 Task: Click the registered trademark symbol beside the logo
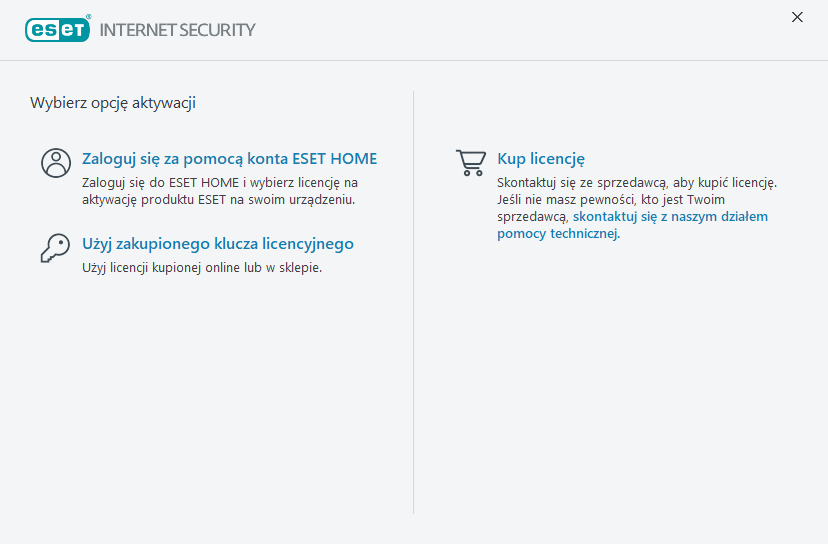point(88,18)
